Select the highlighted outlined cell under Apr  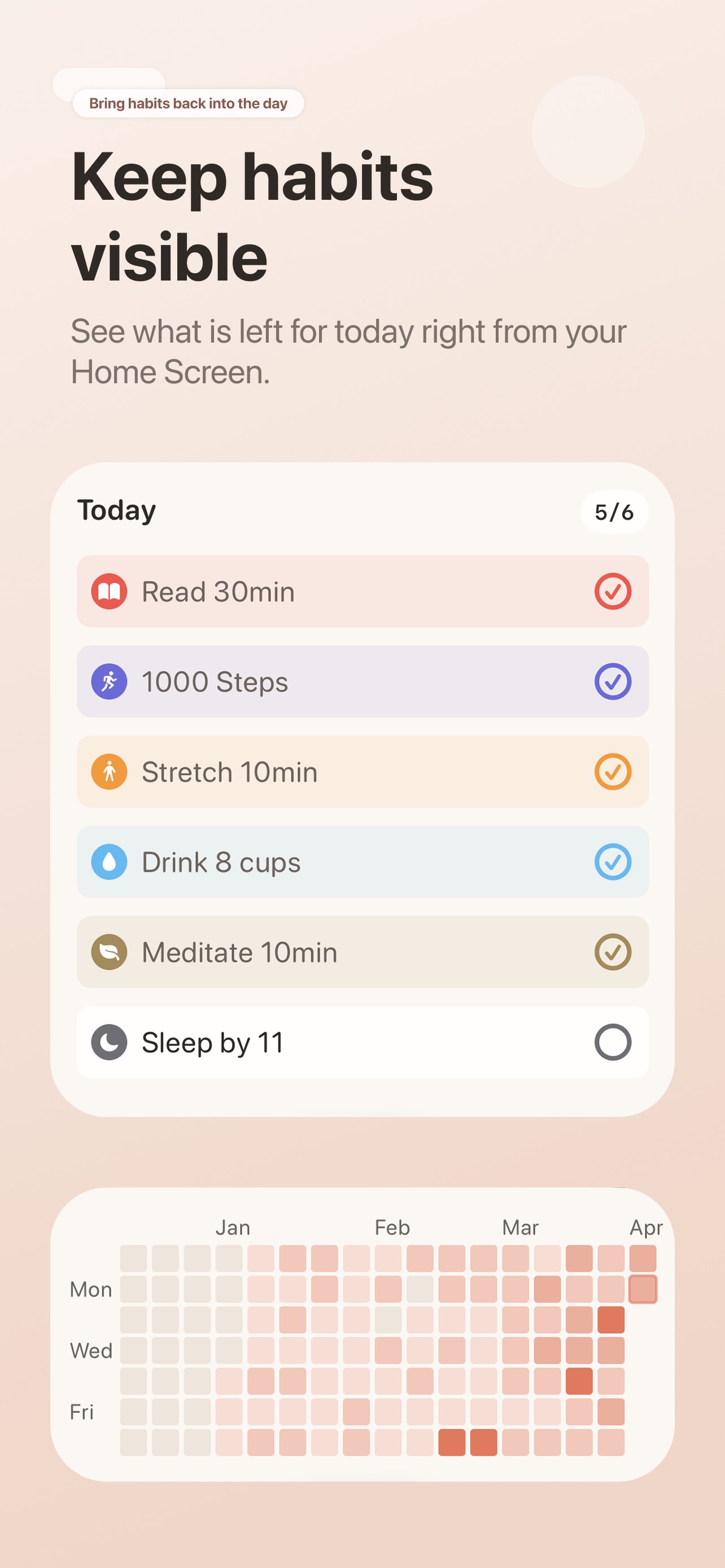pos(643,1289)
